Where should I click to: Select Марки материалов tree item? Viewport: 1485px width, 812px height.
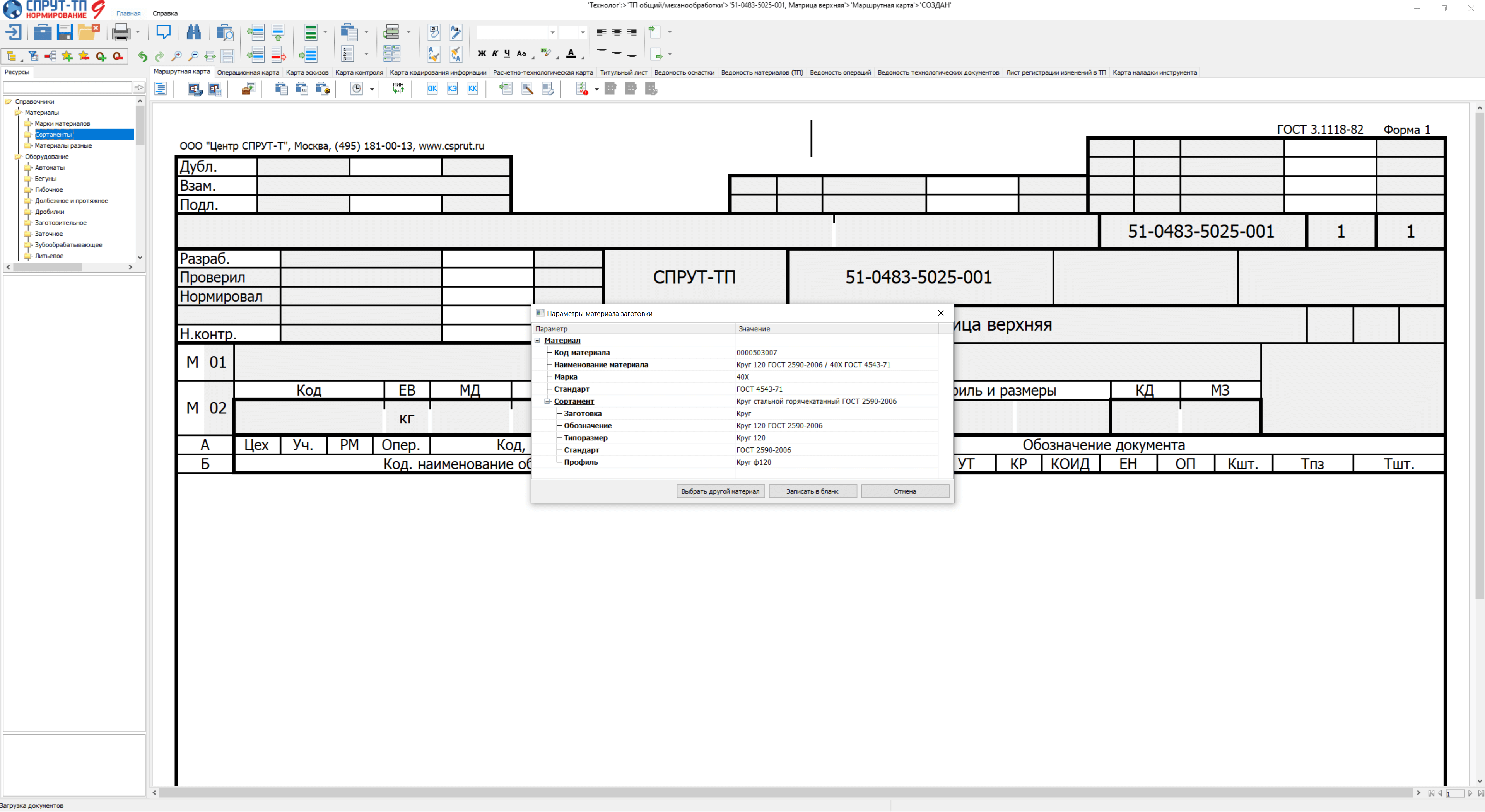pyautogui.click(x=62, y=124)
